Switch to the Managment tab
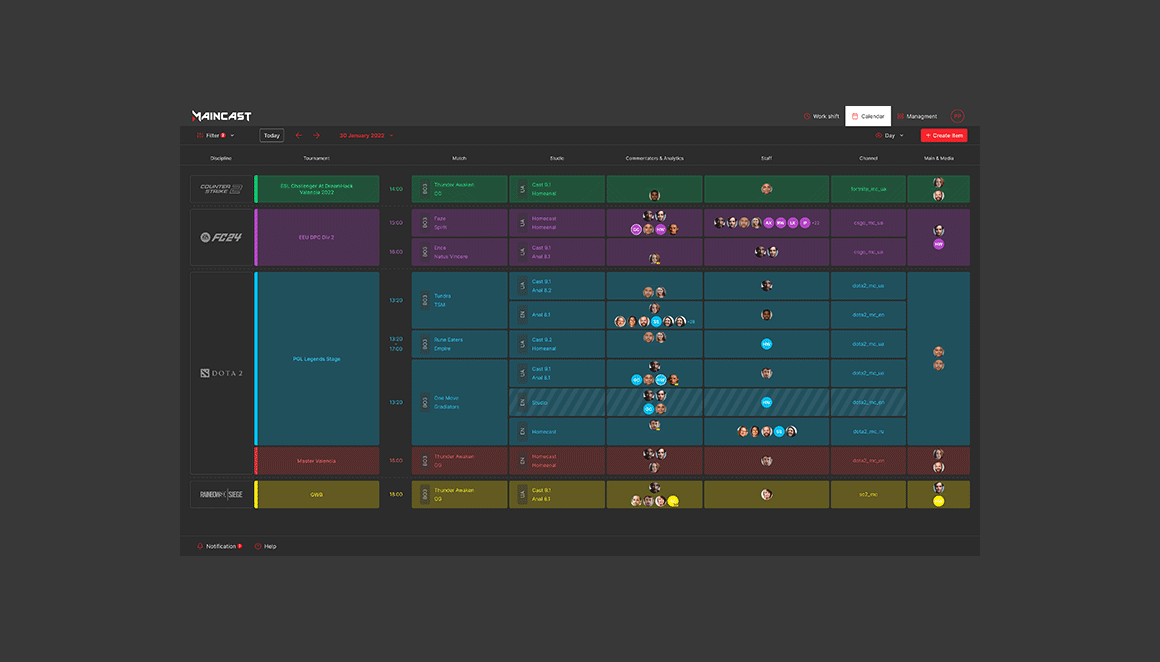1160x662 pixels. pyautogui.click(x=917, y=116)
